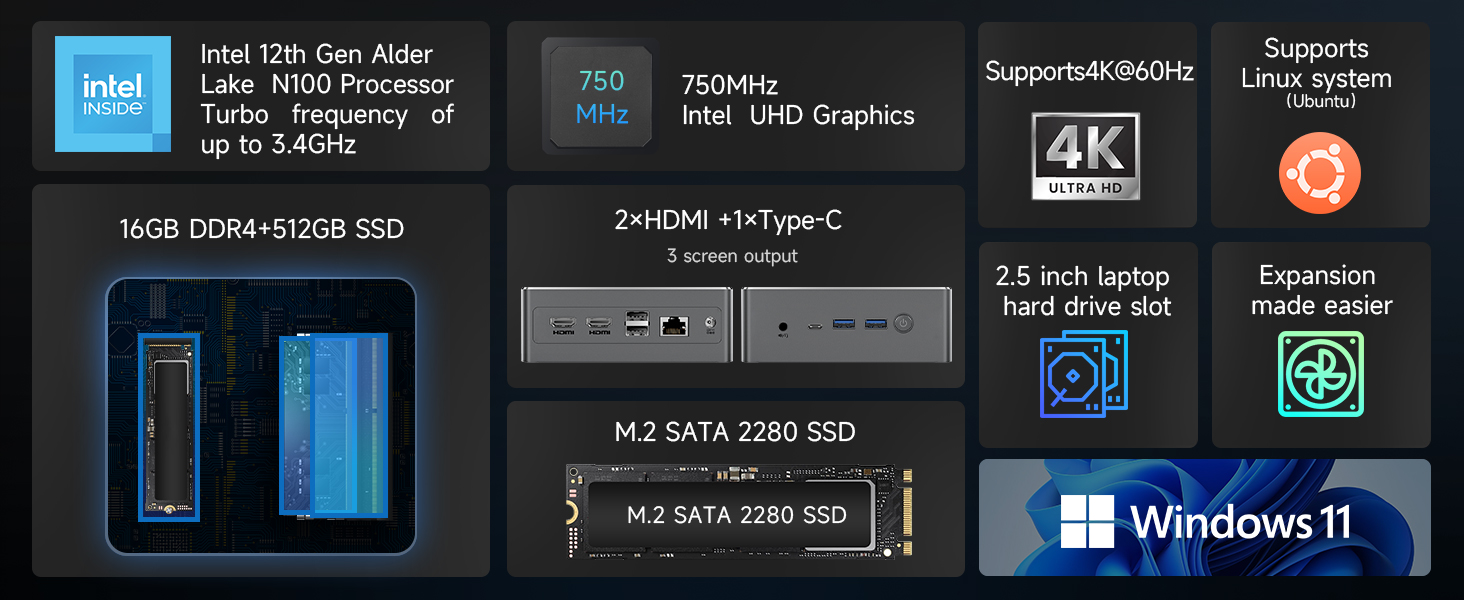Click the M.2 SATA 2280 SSD image
The image size is (1464, 600).
click(x=735, y=513)
